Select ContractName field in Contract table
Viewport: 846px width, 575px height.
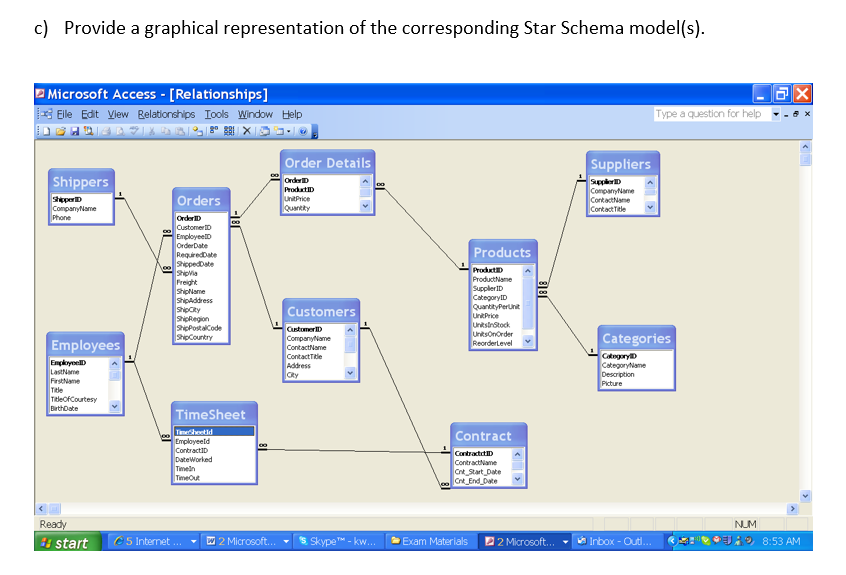point(476,462)
